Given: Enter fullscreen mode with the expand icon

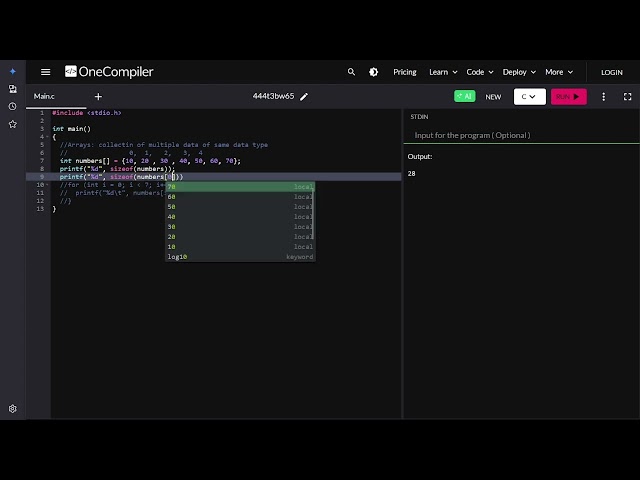Looking at the screenshot, I should (x=627, y=97).
